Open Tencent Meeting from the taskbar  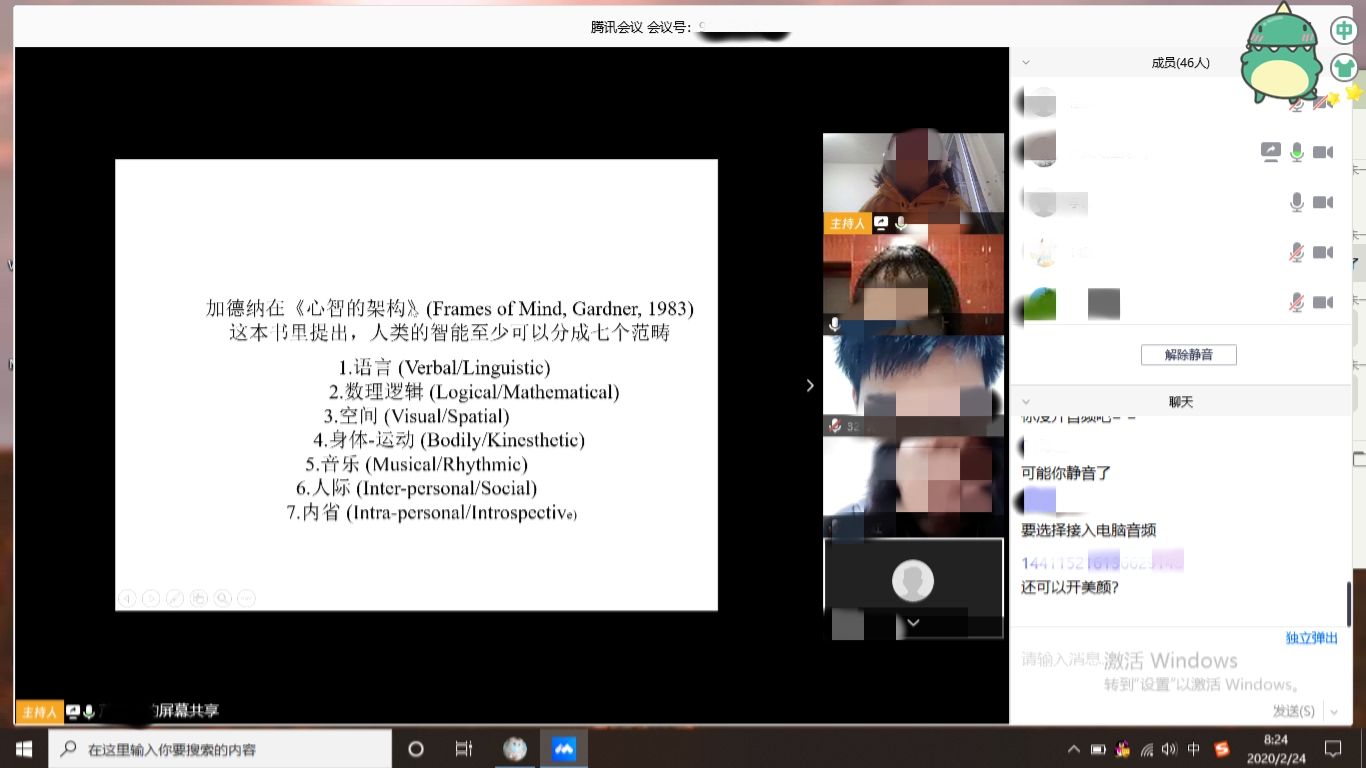tap(564, 749)
